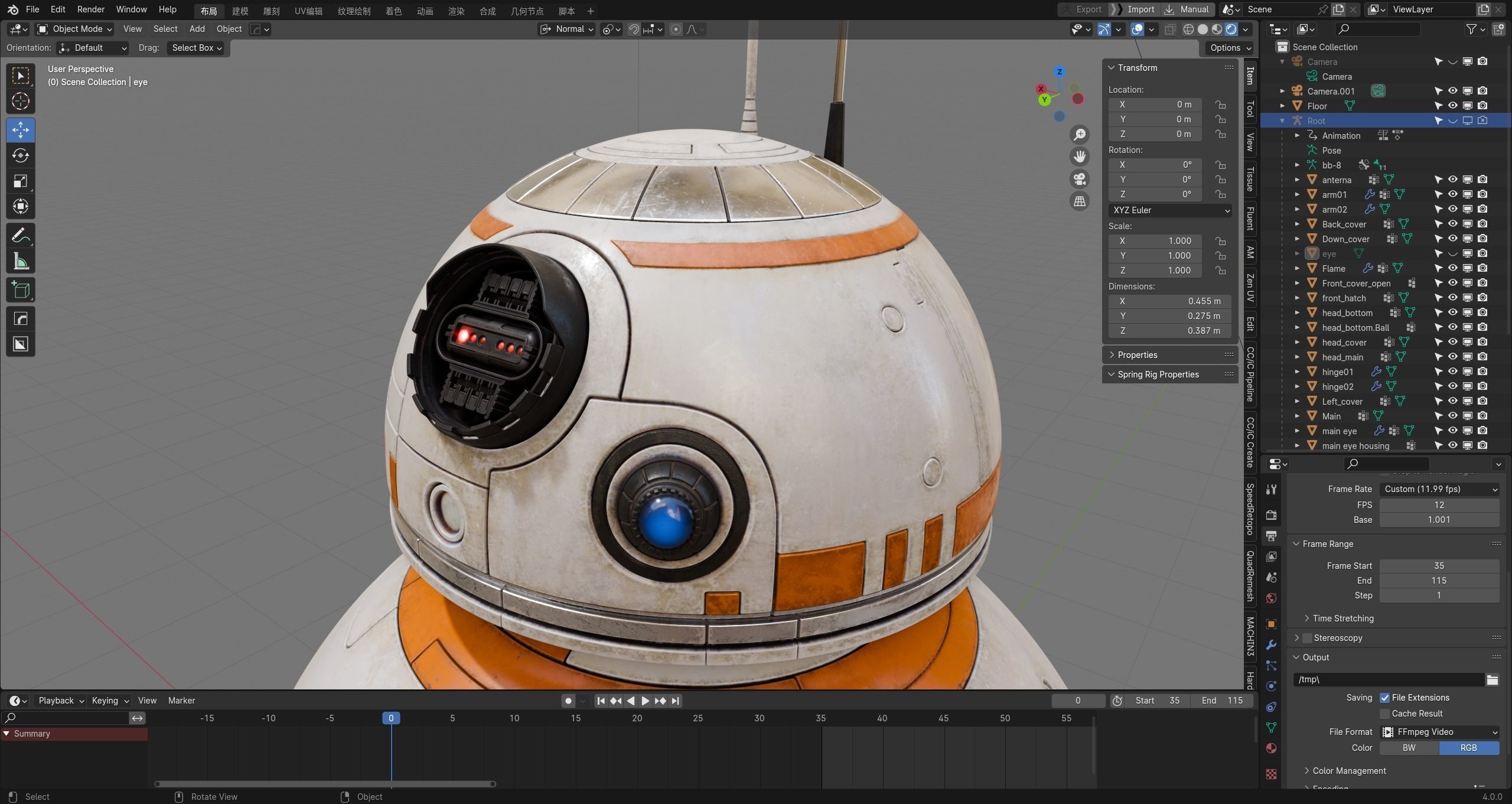The height and width of the screenshot is (804, 1512).
Task: Open the Select Box drag dropdown
Action: point(197,48)
